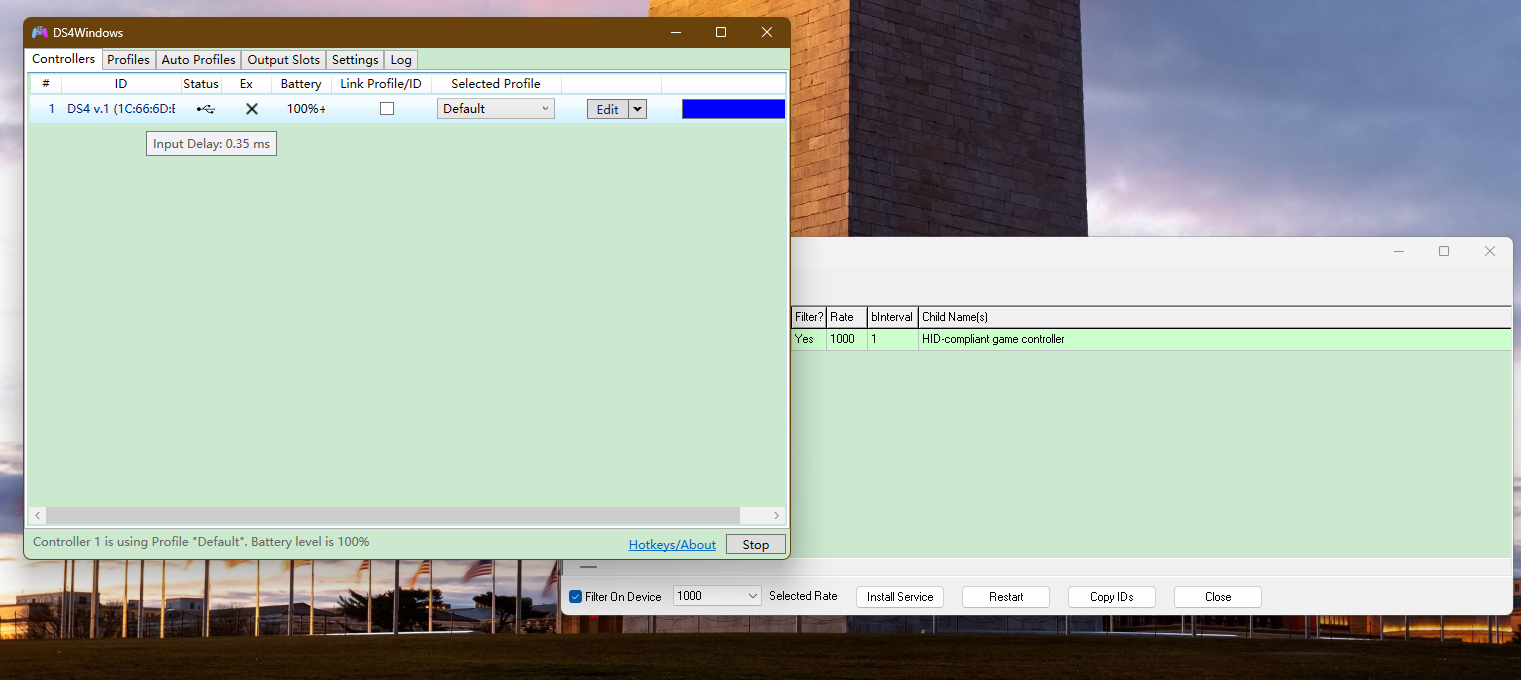
Task: Click the Rate column header
Action: [x=846, y=317]
